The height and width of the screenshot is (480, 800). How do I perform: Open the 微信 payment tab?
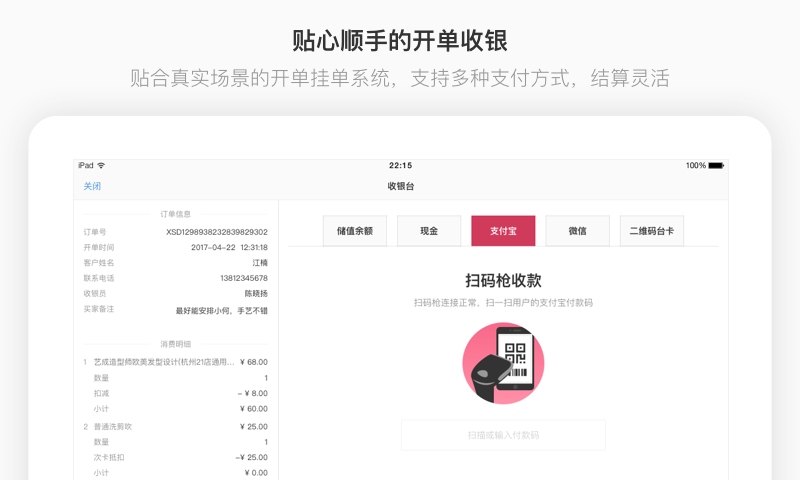point(577,231)
